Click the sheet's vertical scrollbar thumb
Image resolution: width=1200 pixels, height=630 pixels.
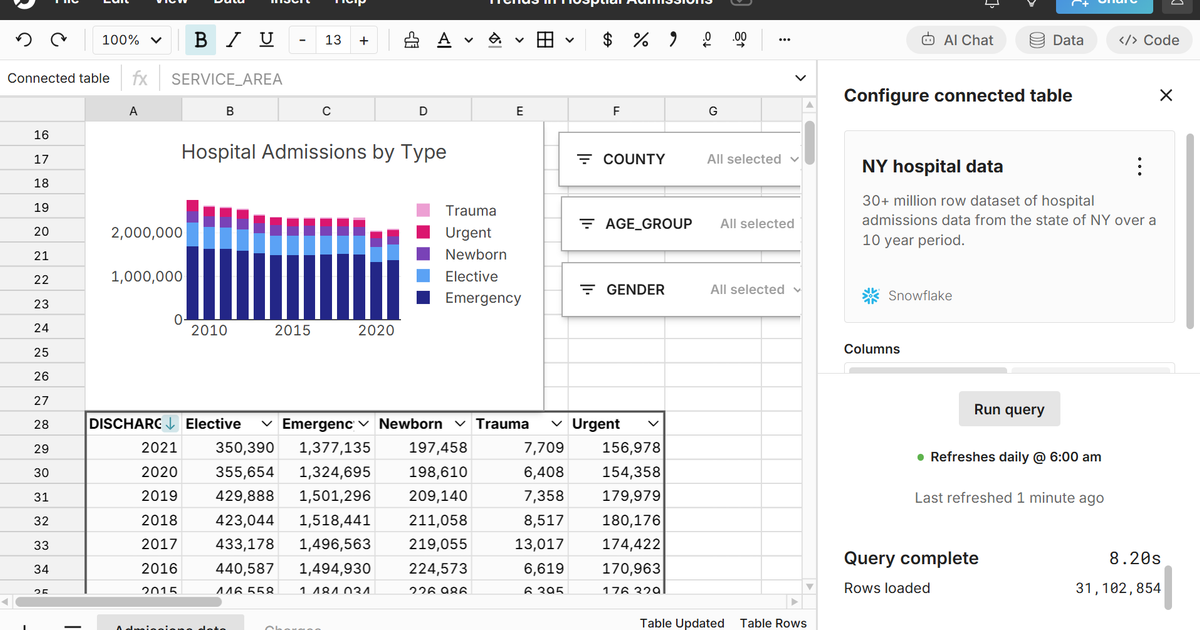(810, 142)
